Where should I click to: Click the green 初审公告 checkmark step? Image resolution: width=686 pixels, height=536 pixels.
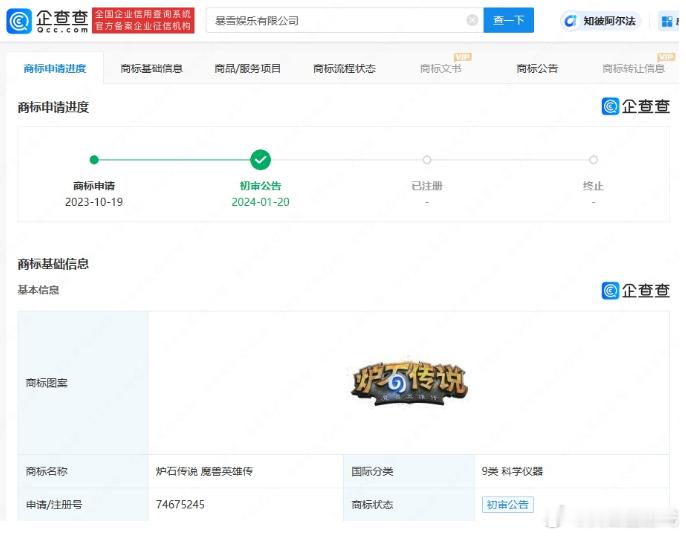pos(260,160)
